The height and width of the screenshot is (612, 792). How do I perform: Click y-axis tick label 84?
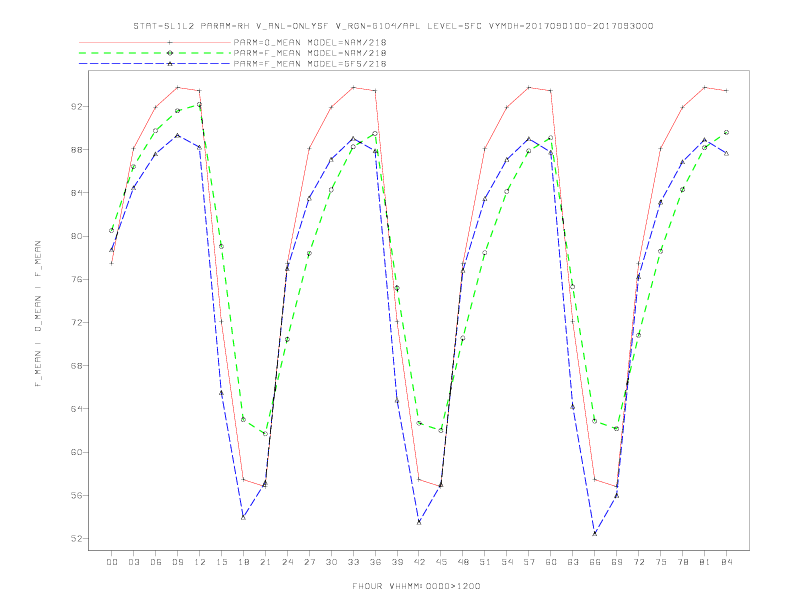(77, 193)
